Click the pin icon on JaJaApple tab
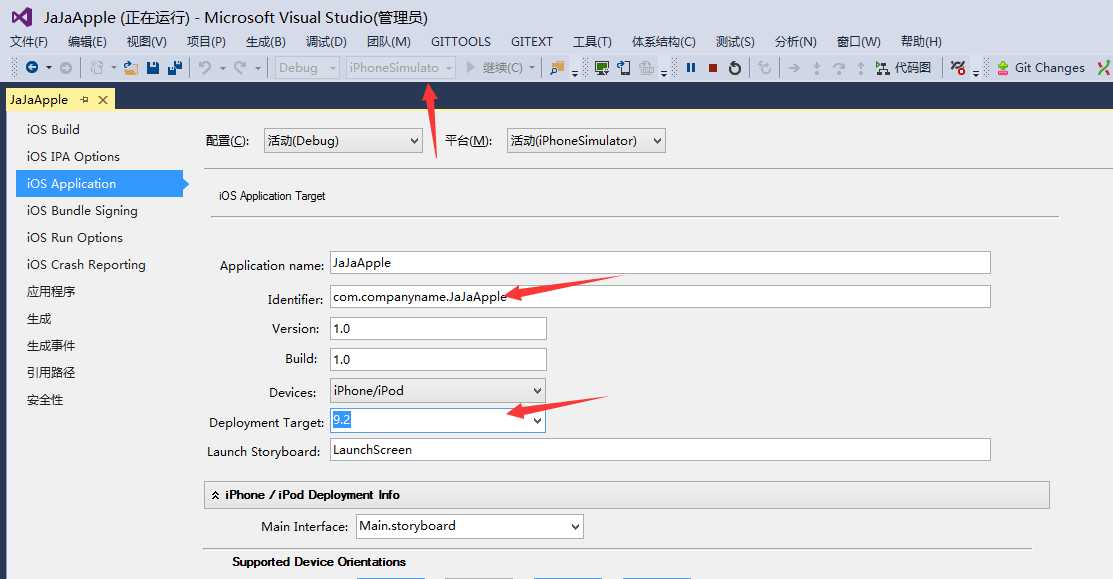 84,100
